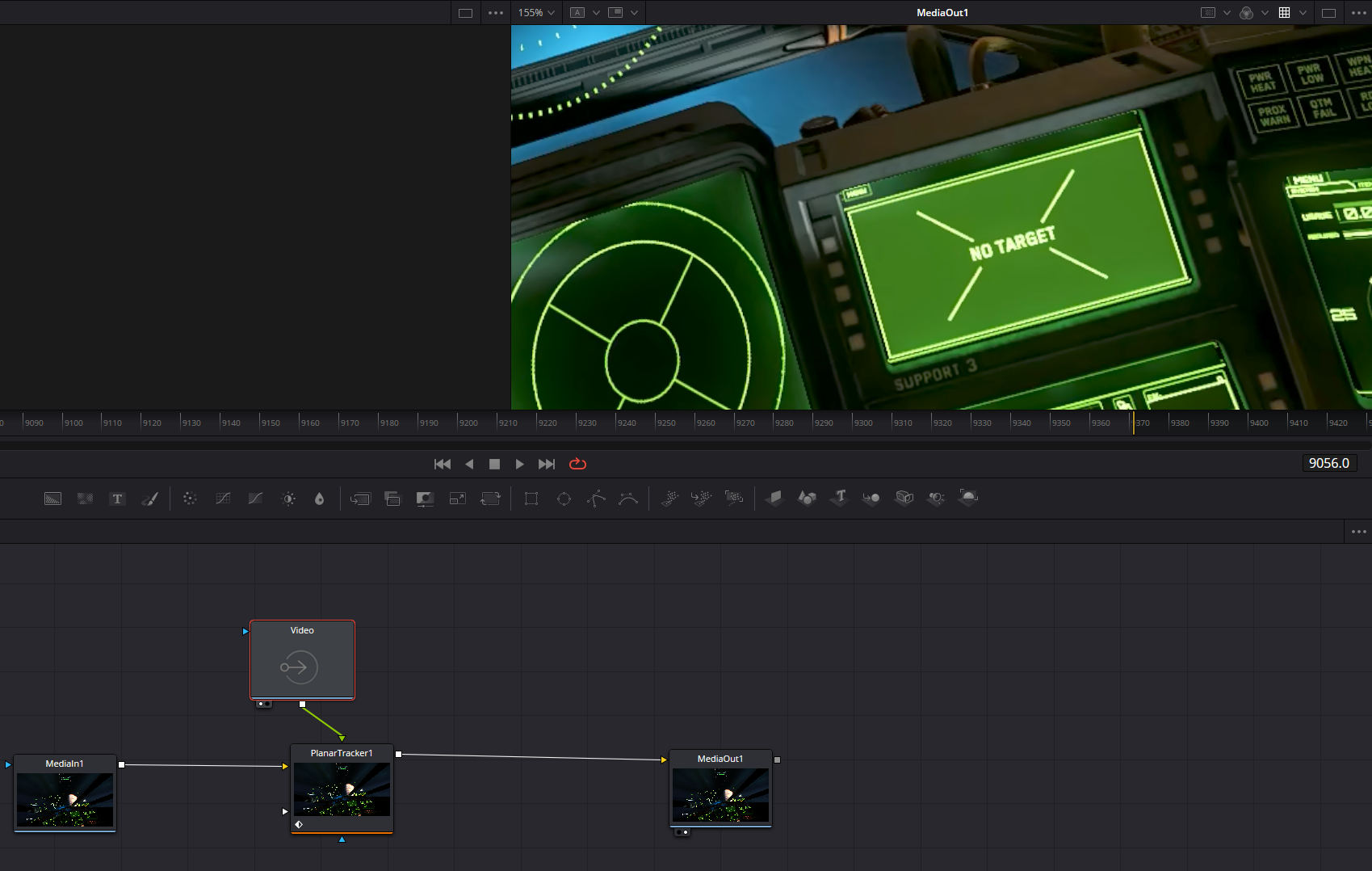Image resolution: width=1372 pixels, height=871 pixels.
Task: Select the PlanarTracker1 node
Action: pyautogui.click(x=342, y=789)
